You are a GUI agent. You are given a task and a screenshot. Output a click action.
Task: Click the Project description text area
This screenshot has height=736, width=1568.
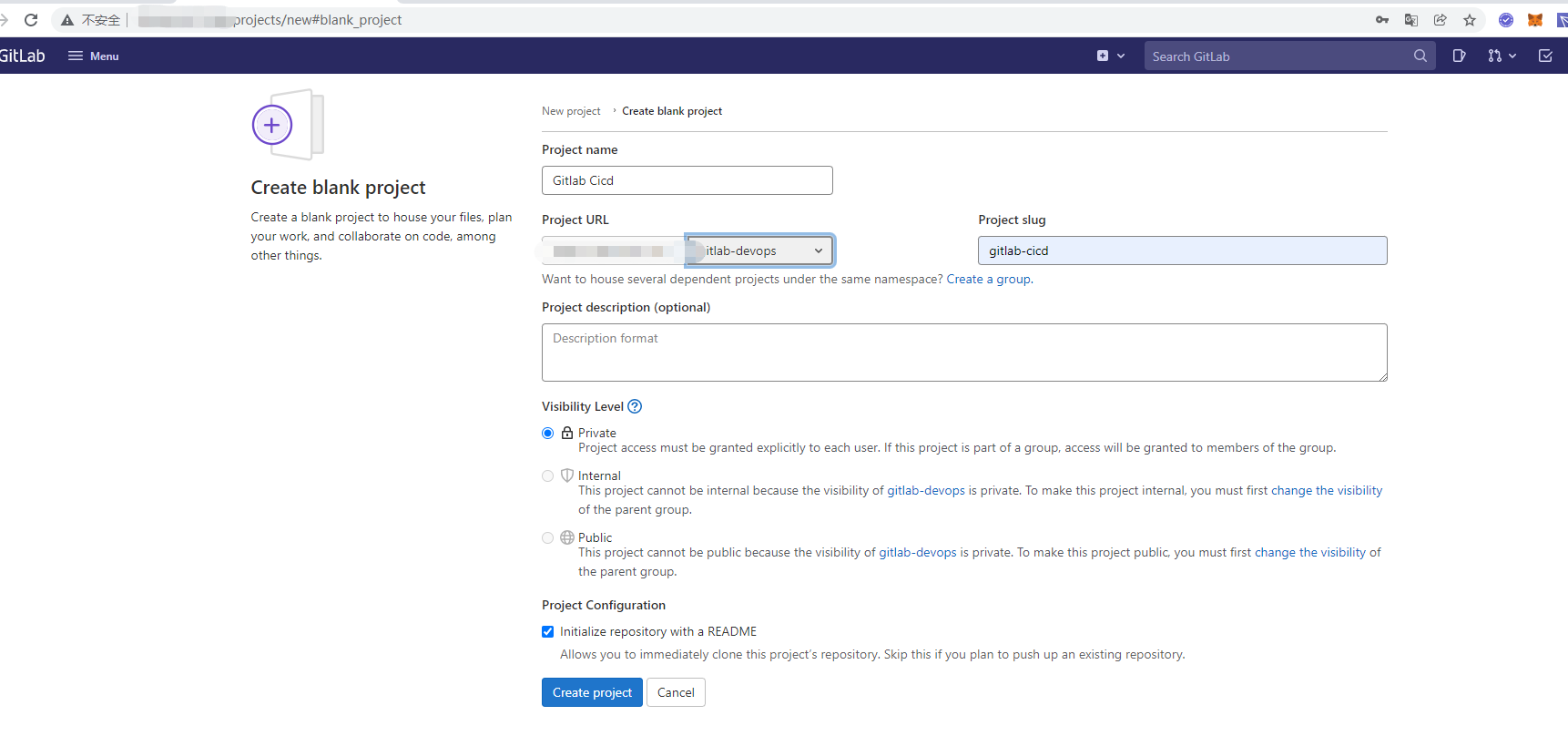pos(964,353)
